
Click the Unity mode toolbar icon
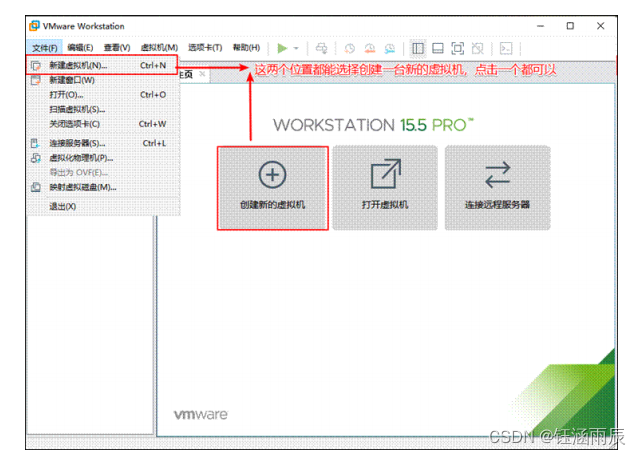[x=477, y=49]
